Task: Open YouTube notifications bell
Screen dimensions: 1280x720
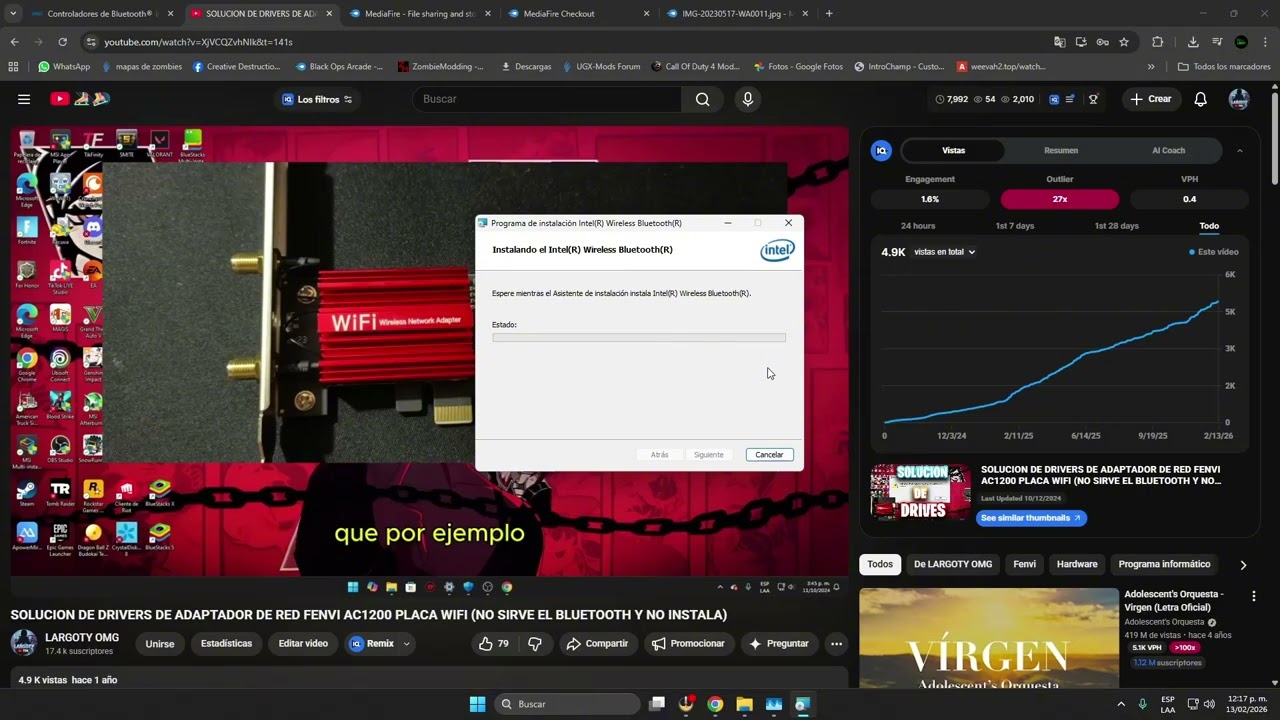Action: click(x=1200, y=99)
